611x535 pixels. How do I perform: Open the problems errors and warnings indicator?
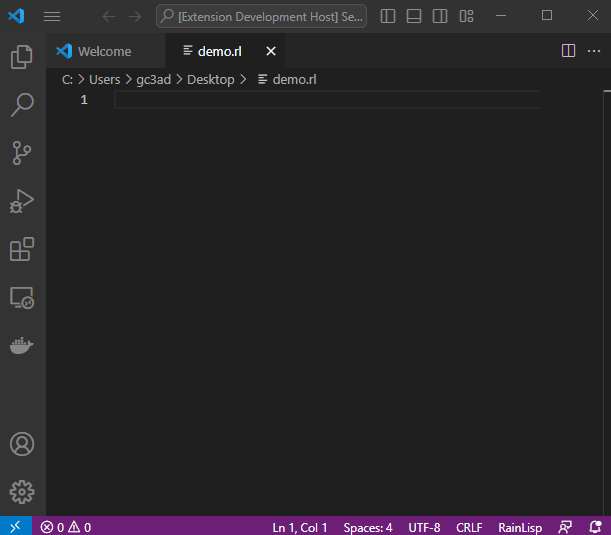[x=65, y=527]
